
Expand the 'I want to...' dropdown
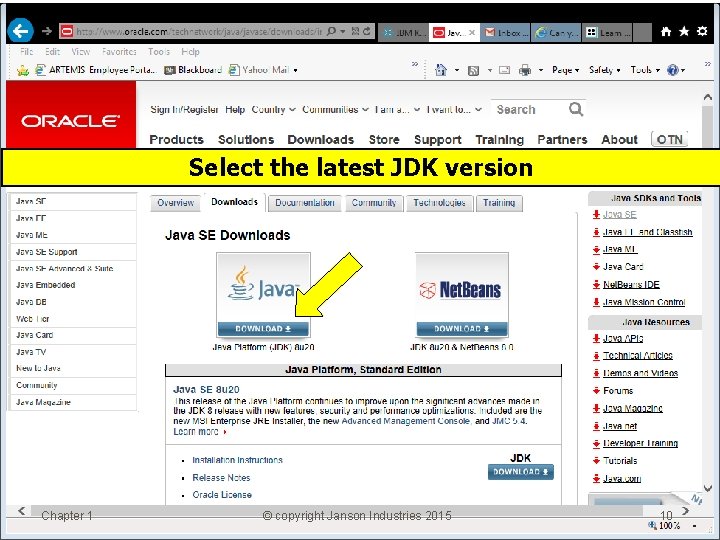454,109
